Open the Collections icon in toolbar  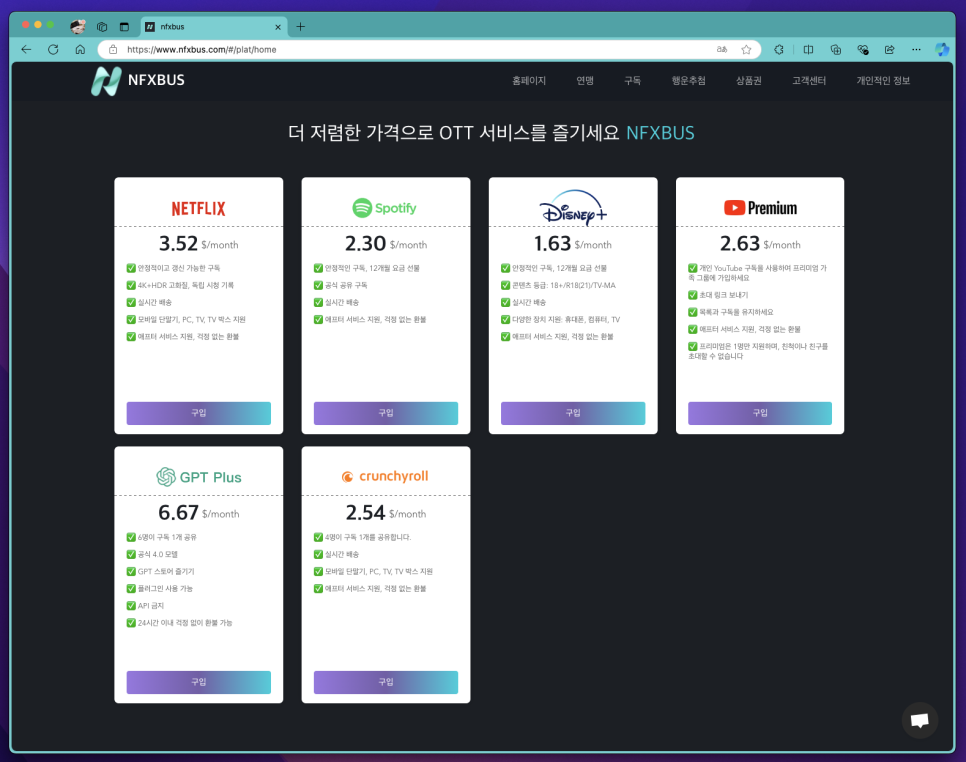coord(835,49)
